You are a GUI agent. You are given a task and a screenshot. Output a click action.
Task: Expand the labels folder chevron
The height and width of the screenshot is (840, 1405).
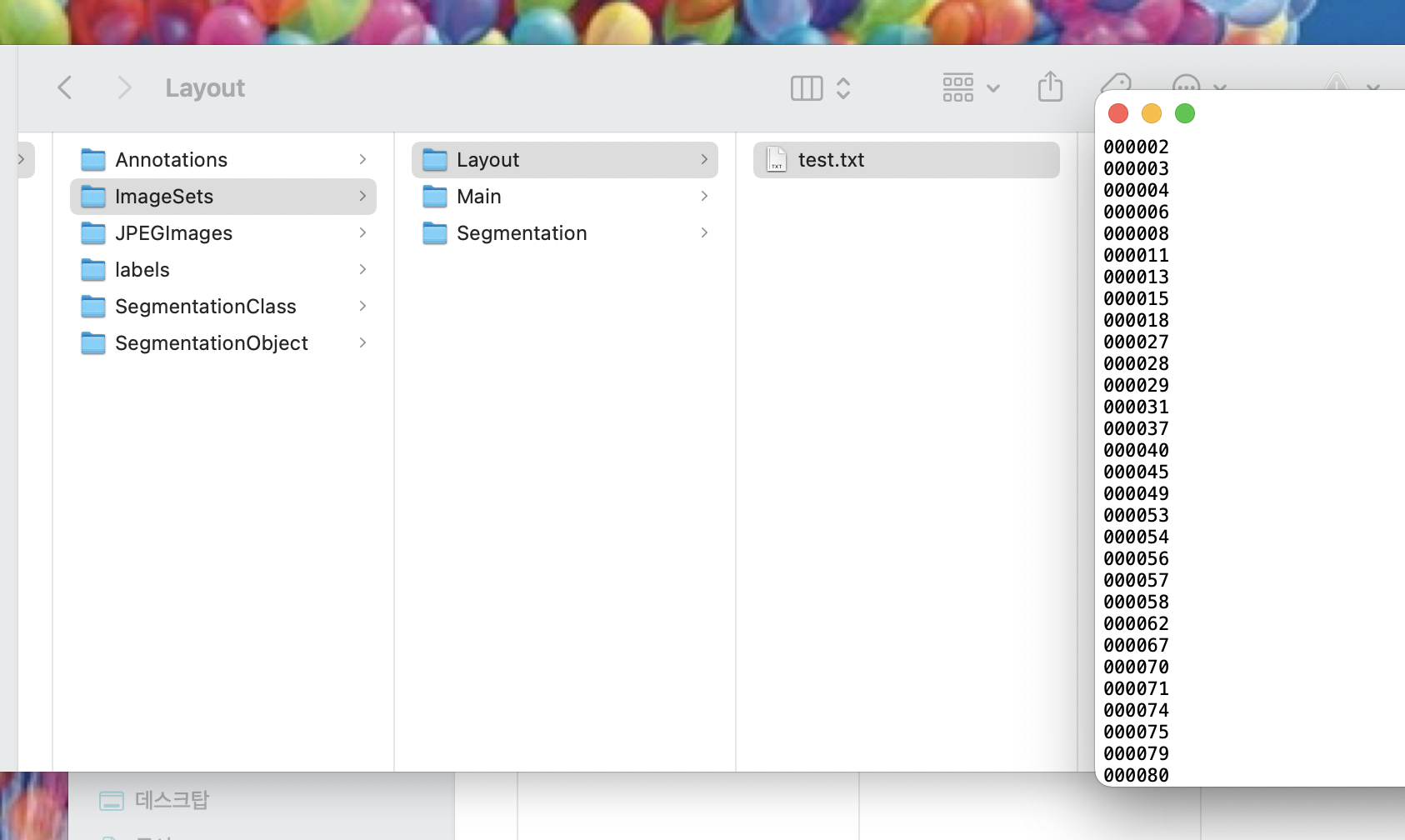tap(362, 269)
